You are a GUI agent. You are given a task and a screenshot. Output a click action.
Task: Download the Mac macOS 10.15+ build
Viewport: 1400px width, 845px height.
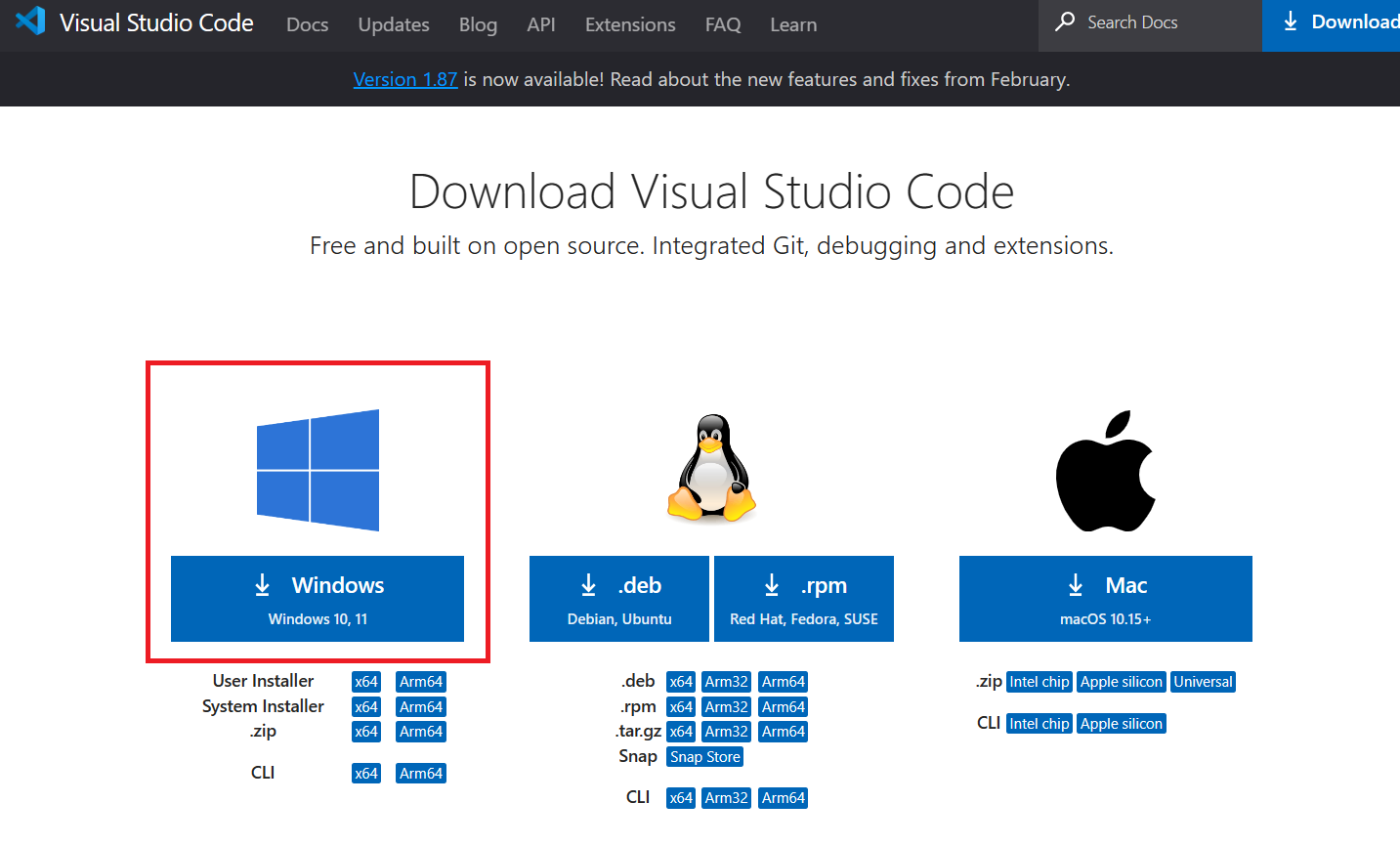(x=1106, y=599)
